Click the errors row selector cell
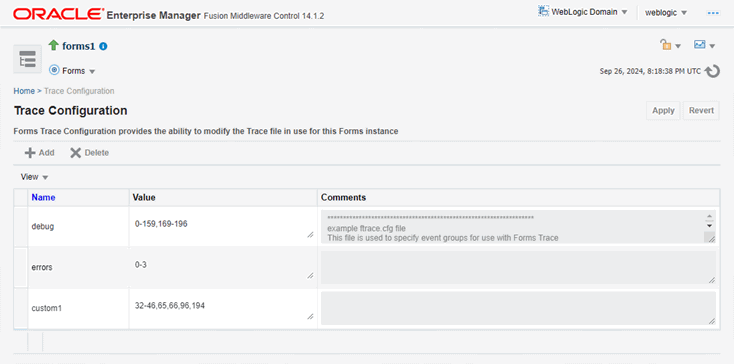 pyautogui.click(x=21, y=268)
